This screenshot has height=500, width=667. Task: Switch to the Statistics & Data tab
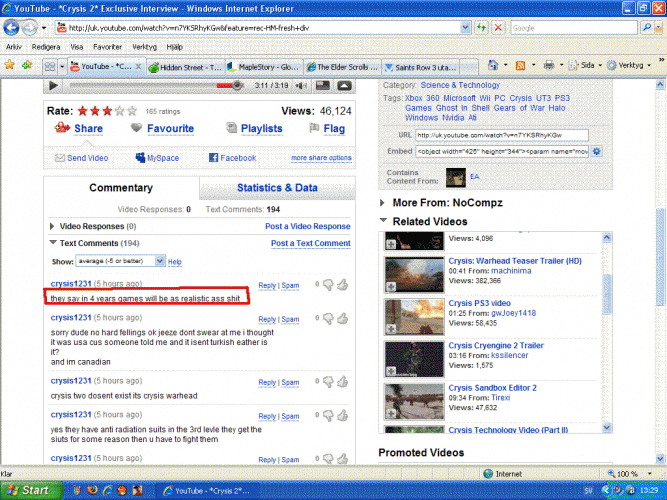point(277,188)
